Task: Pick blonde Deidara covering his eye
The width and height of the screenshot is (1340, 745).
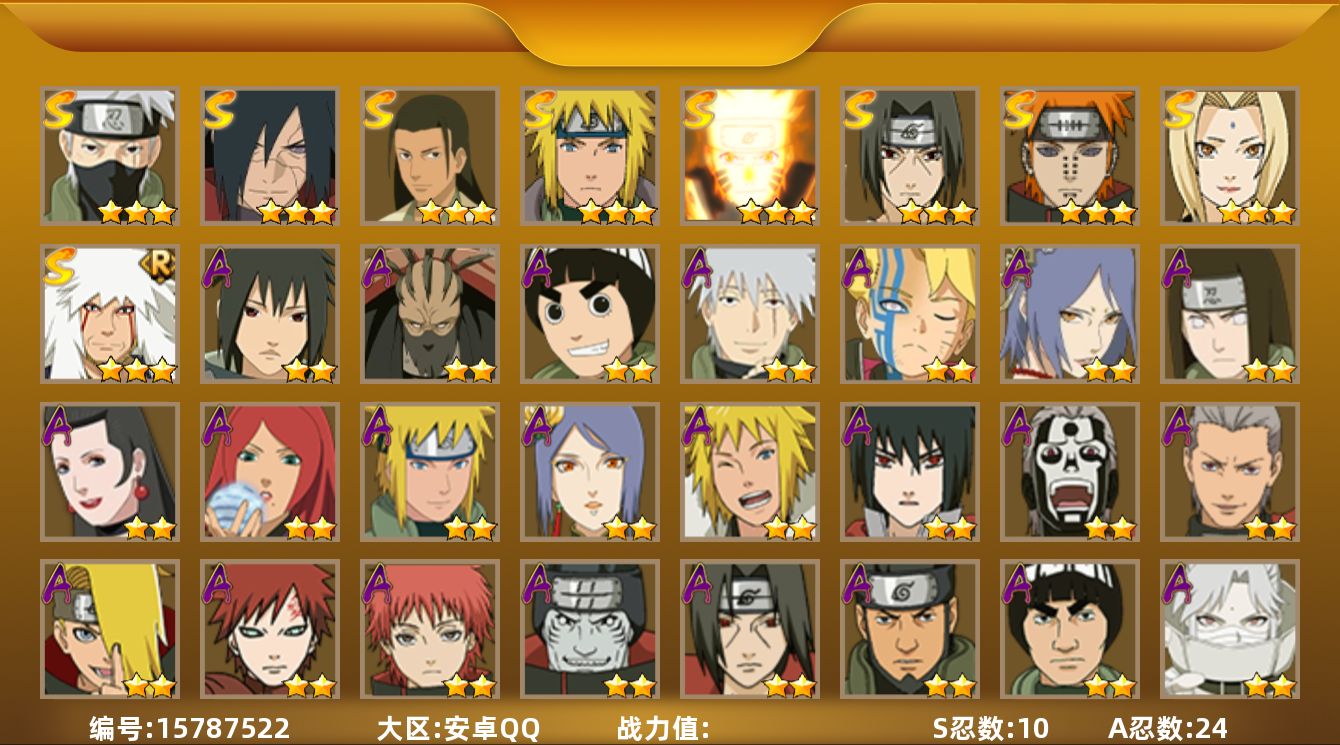Action: (110, 629)
